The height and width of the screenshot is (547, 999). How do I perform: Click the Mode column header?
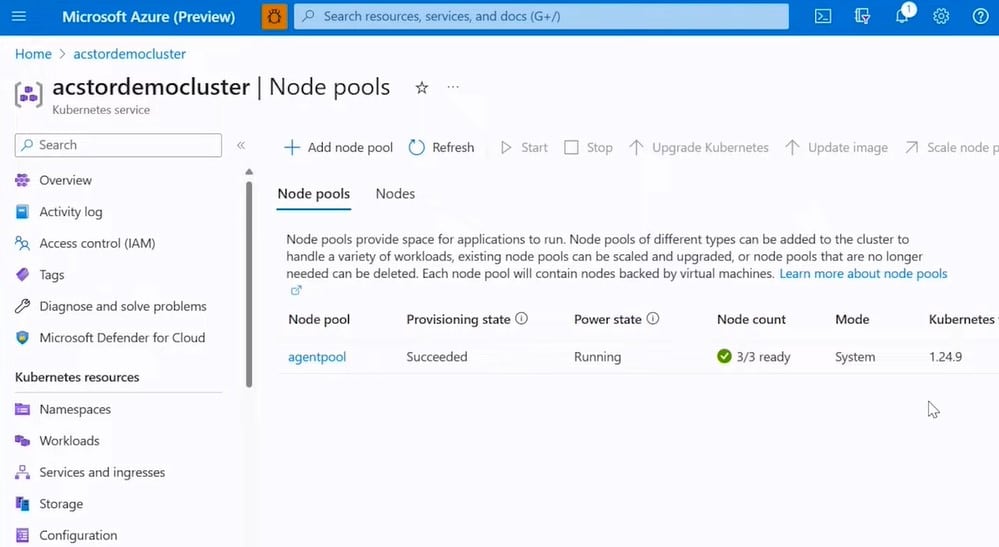click(x=852, y=320)
